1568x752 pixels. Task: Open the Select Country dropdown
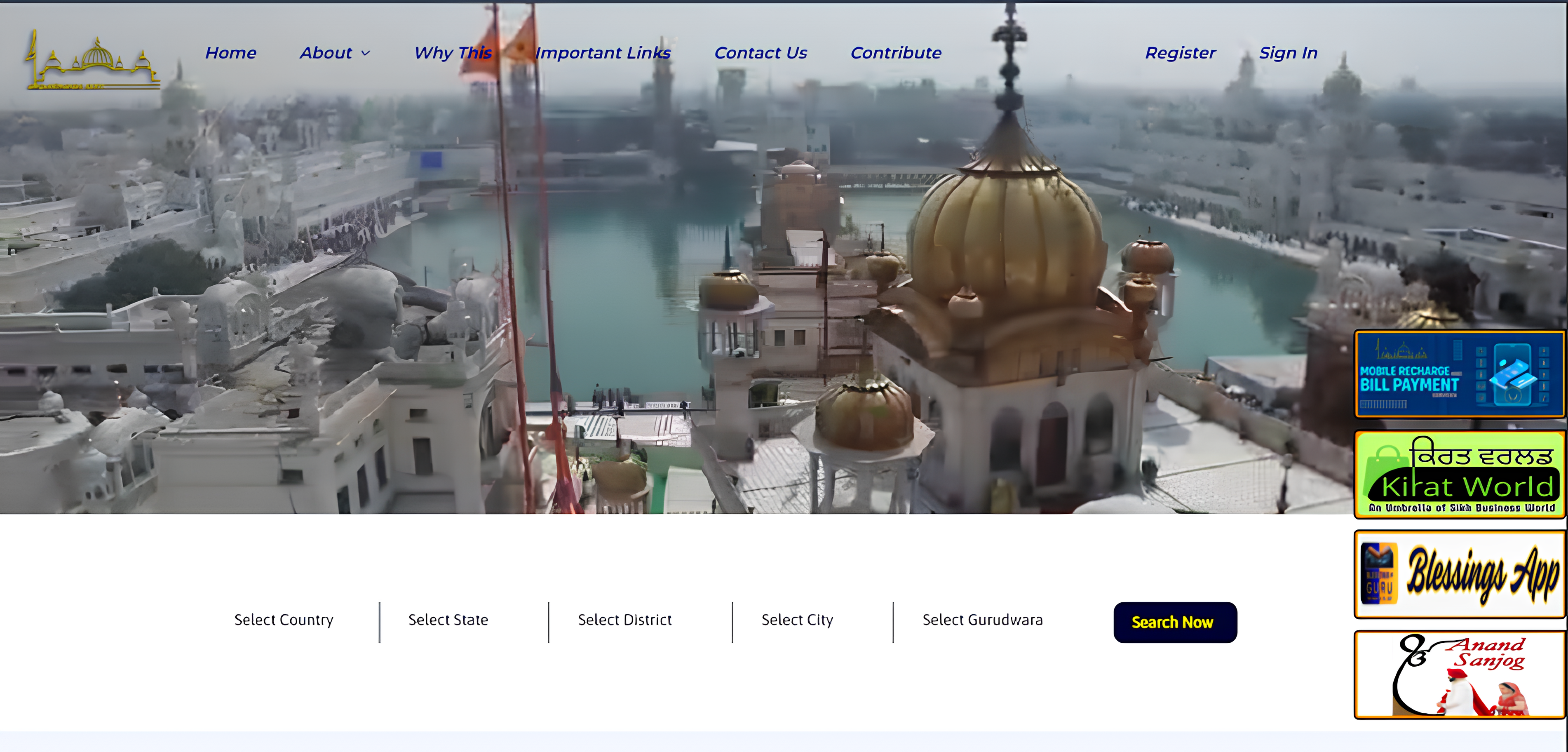click(284, 620)
